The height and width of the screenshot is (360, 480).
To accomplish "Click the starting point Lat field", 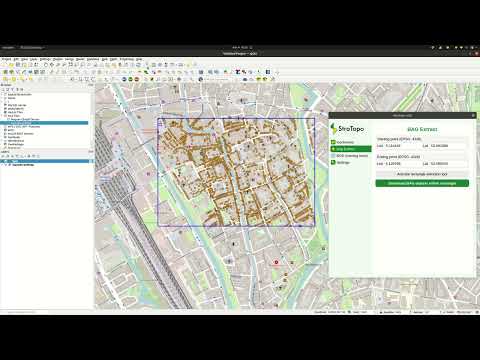I will point(449,146).
